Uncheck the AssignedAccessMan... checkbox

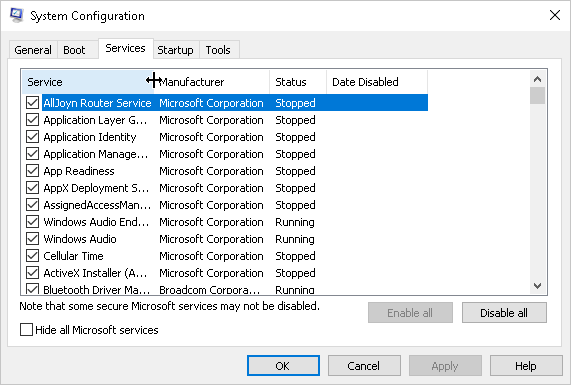coord(32,205)
